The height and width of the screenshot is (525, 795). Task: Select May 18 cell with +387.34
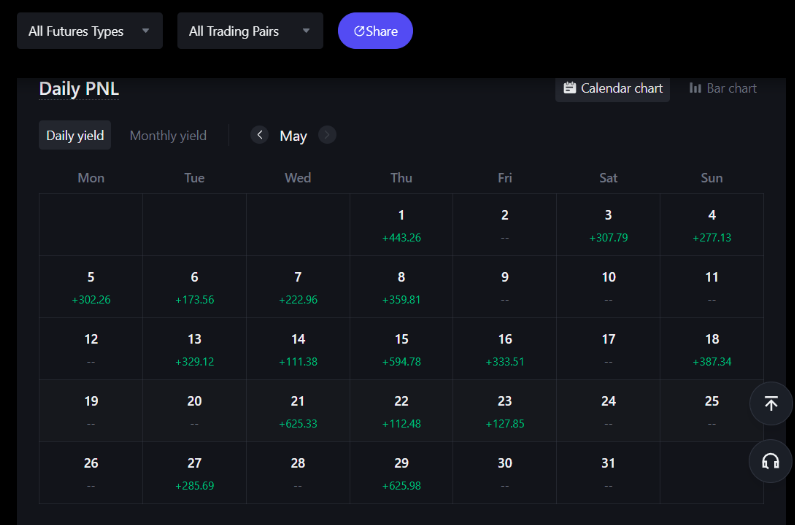(712, 349)
